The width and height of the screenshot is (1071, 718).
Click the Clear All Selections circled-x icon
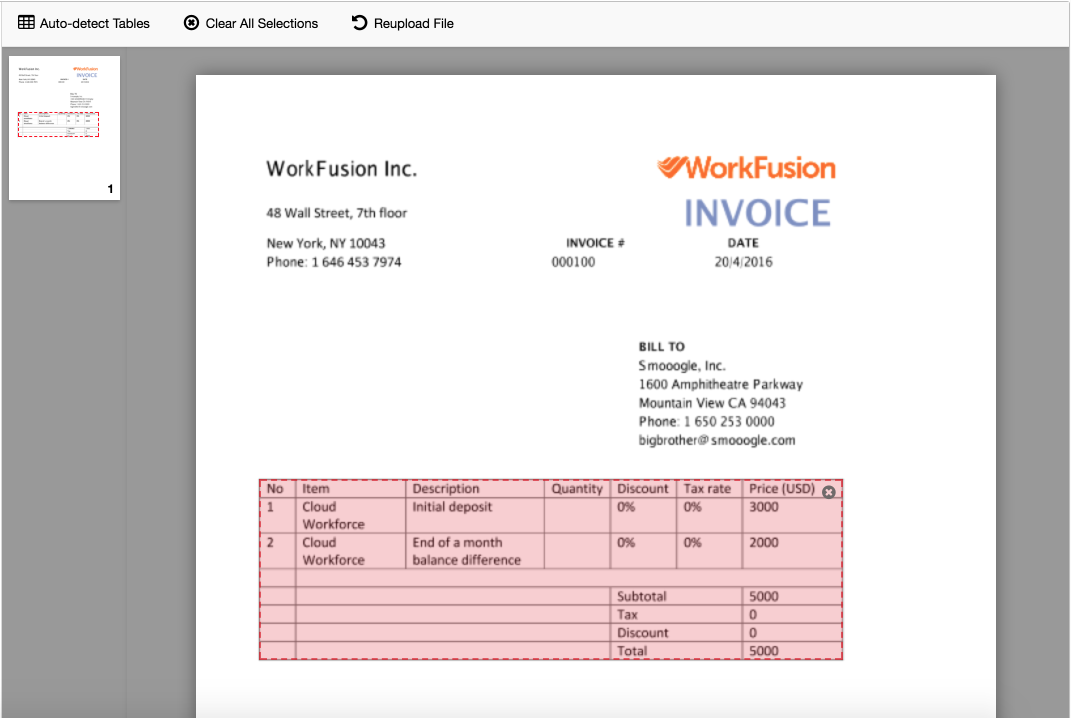[x=191, y=23]
